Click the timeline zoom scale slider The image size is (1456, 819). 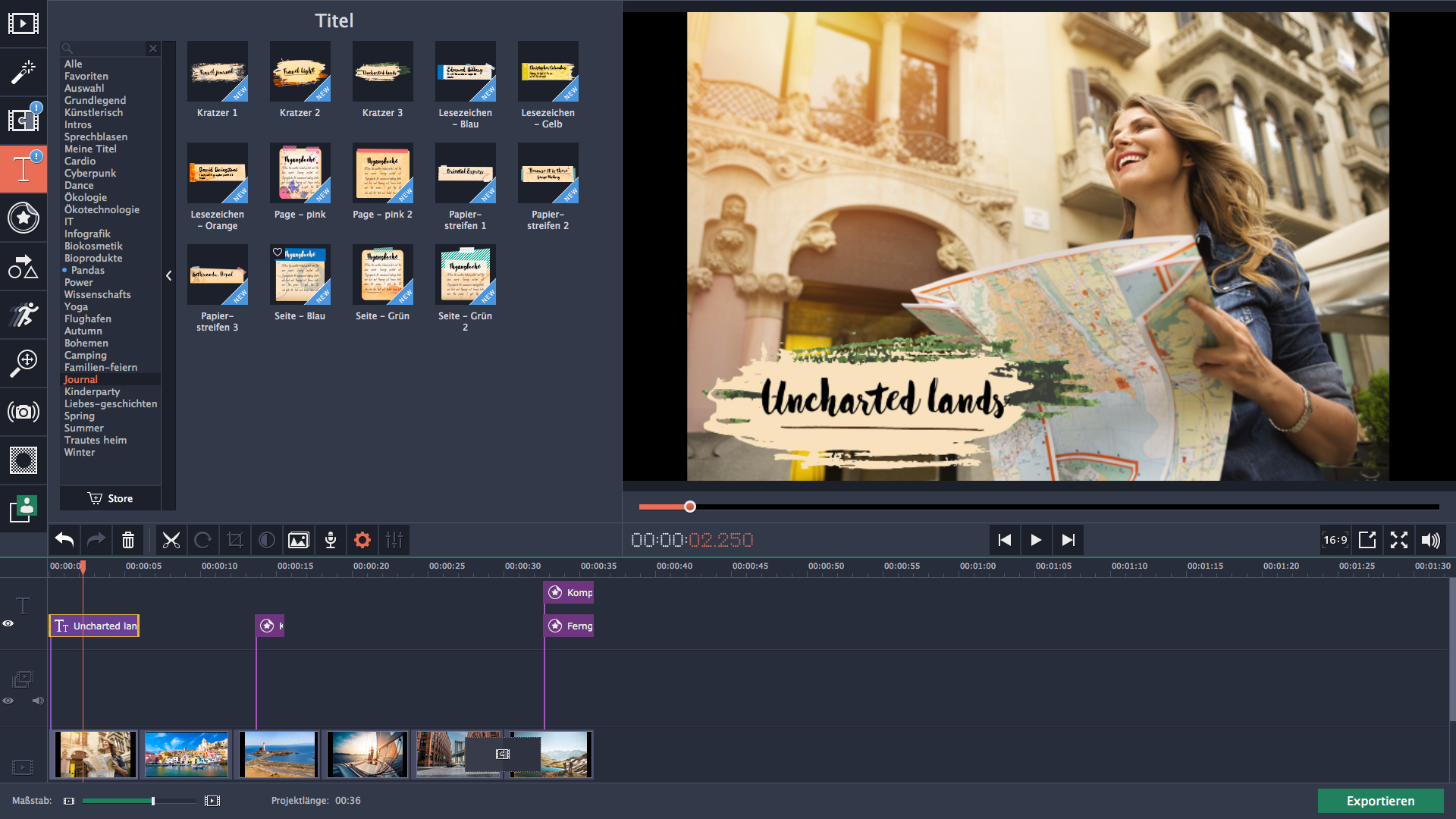[x=152, y=801]
